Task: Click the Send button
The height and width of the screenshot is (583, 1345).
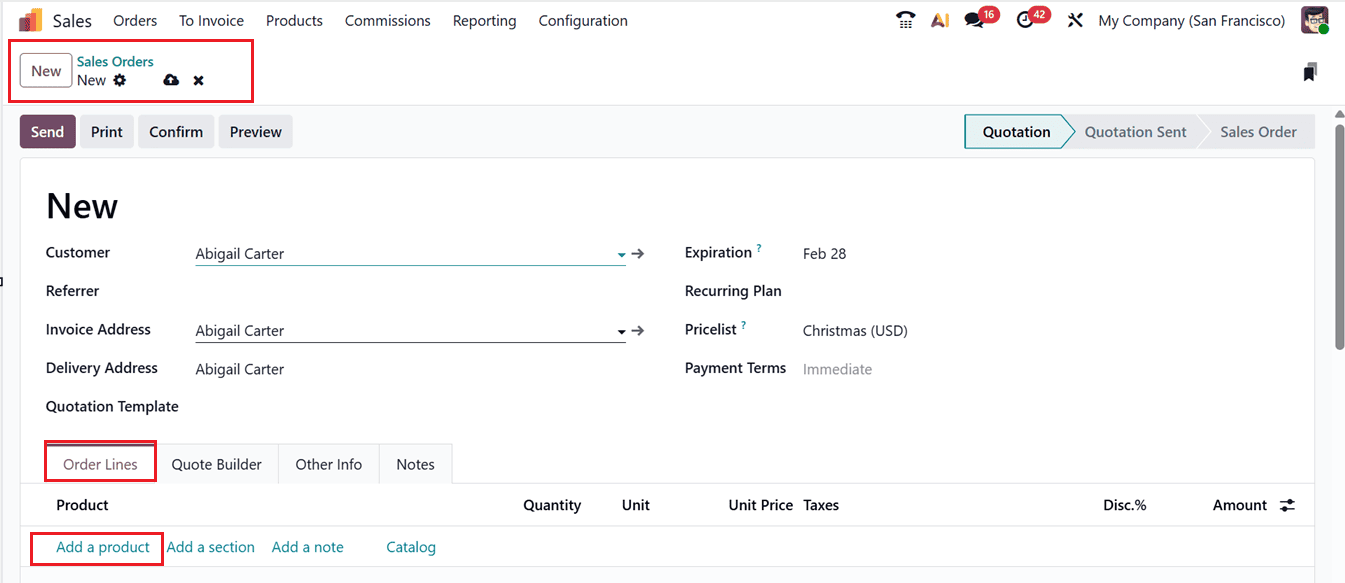Action: [47, 131]
